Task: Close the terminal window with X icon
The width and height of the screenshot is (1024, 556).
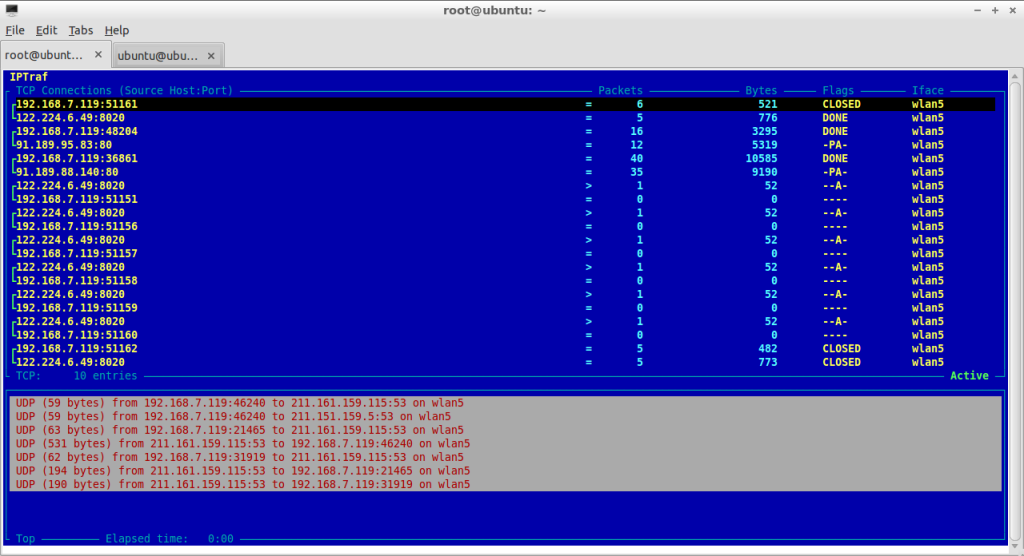Action: click(x=1013, y=10)
